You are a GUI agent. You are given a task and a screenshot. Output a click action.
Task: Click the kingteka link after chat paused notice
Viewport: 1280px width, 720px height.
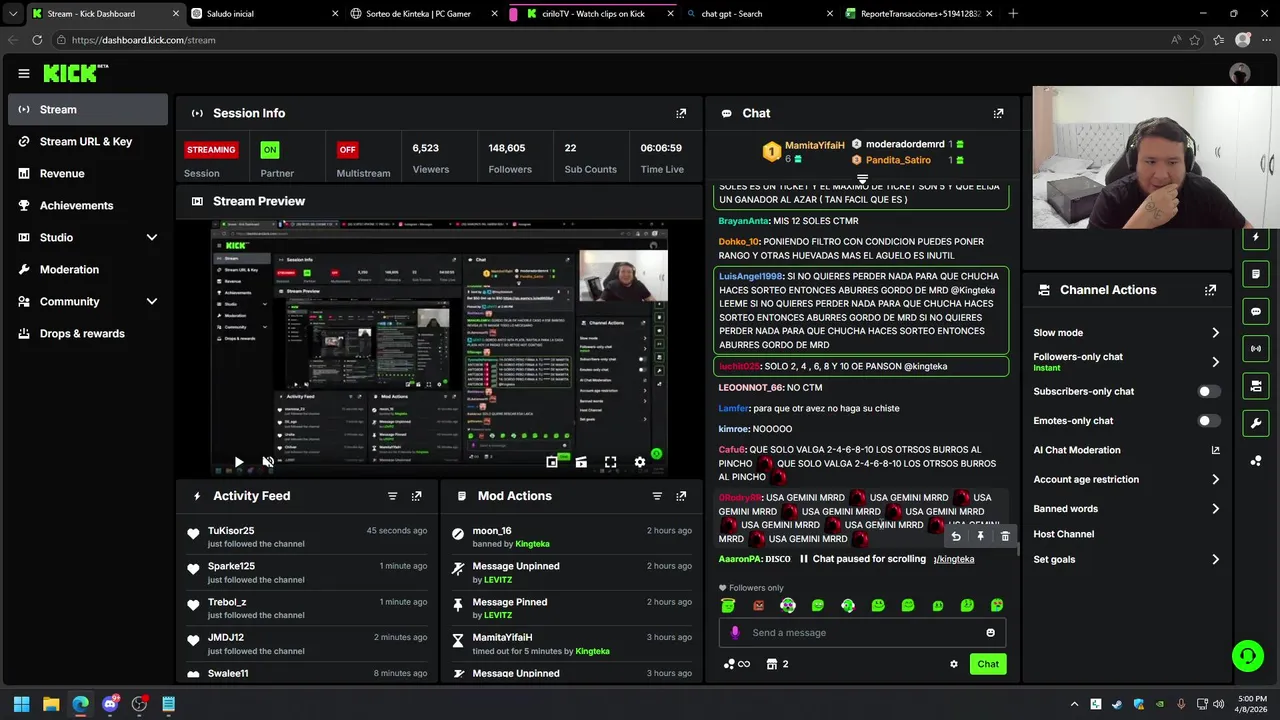pos(954,559)
